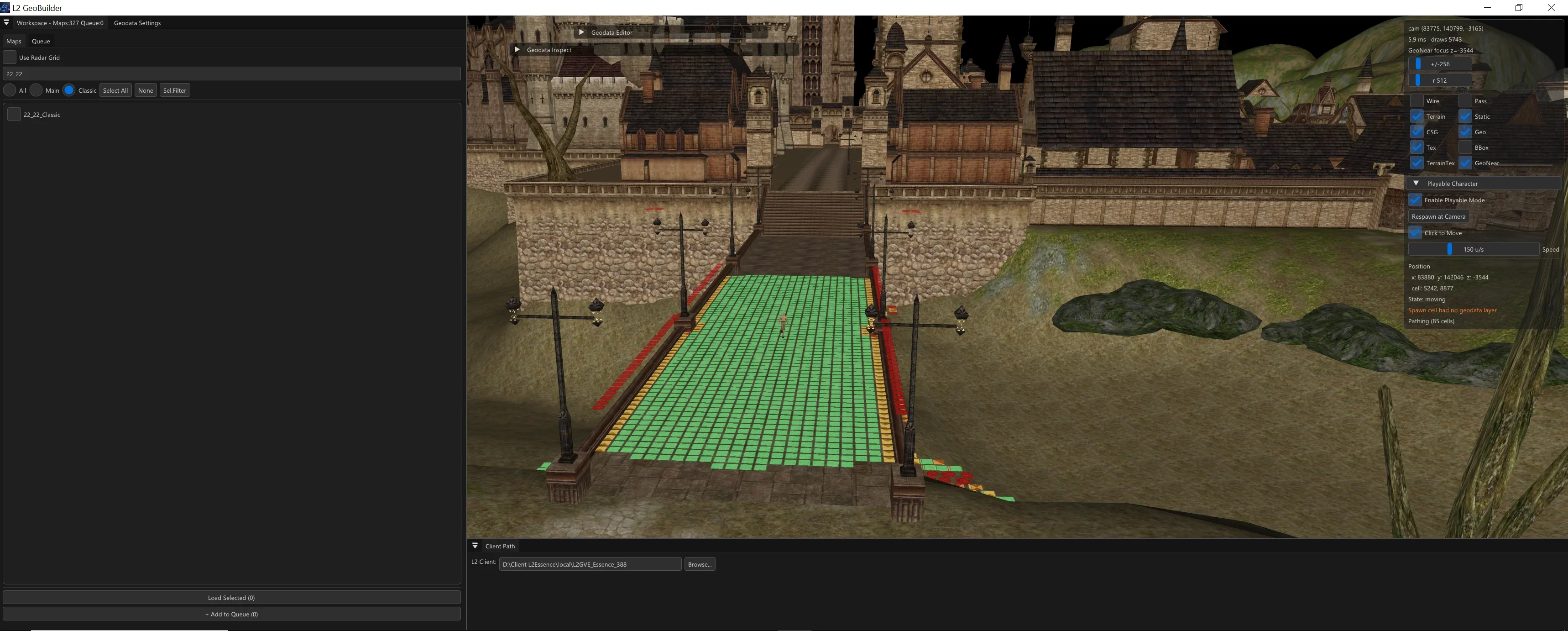Screen dimensions: 1568x631
Task: Click the L2 Client path field
Action: tap(590, 564)
